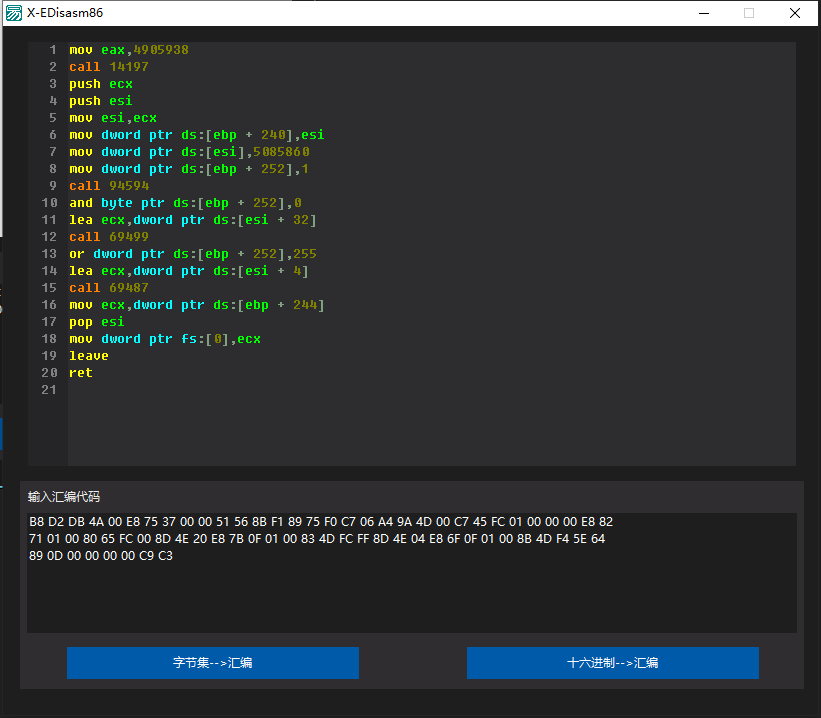Screen dimensions: 821x718
Task: Select line 'mov eax,4905938'
Action: 129,50
